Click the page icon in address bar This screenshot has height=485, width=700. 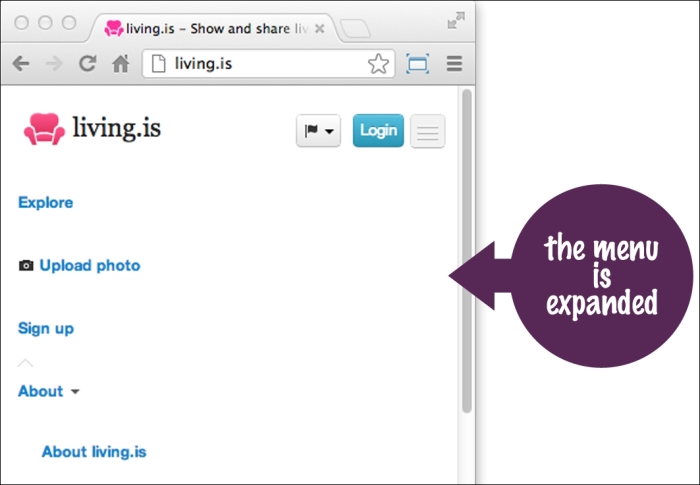(158, 63)
